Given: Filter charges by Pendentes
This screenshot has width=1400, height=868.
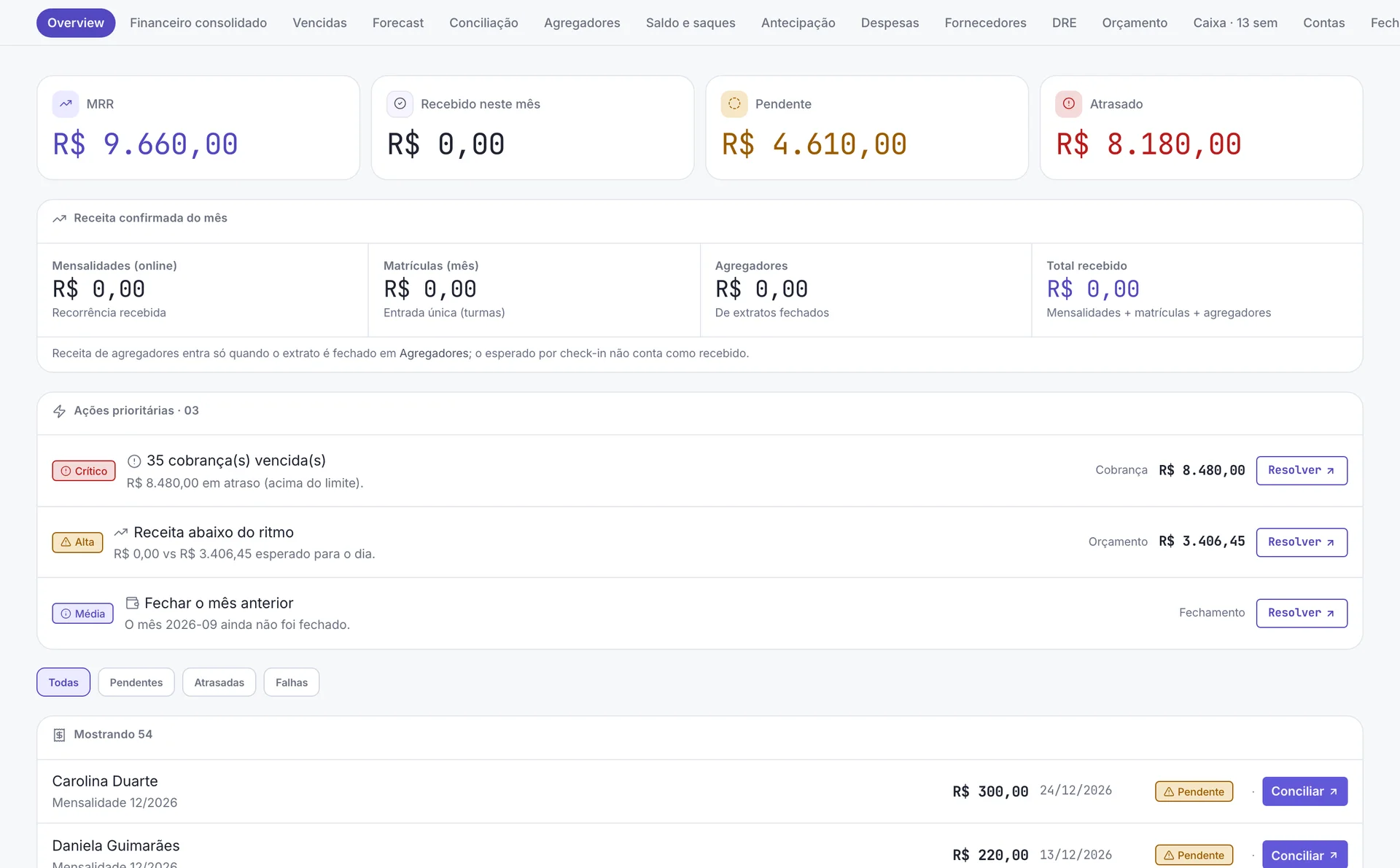Looking at the screenshot, I should tap(136, 682).
